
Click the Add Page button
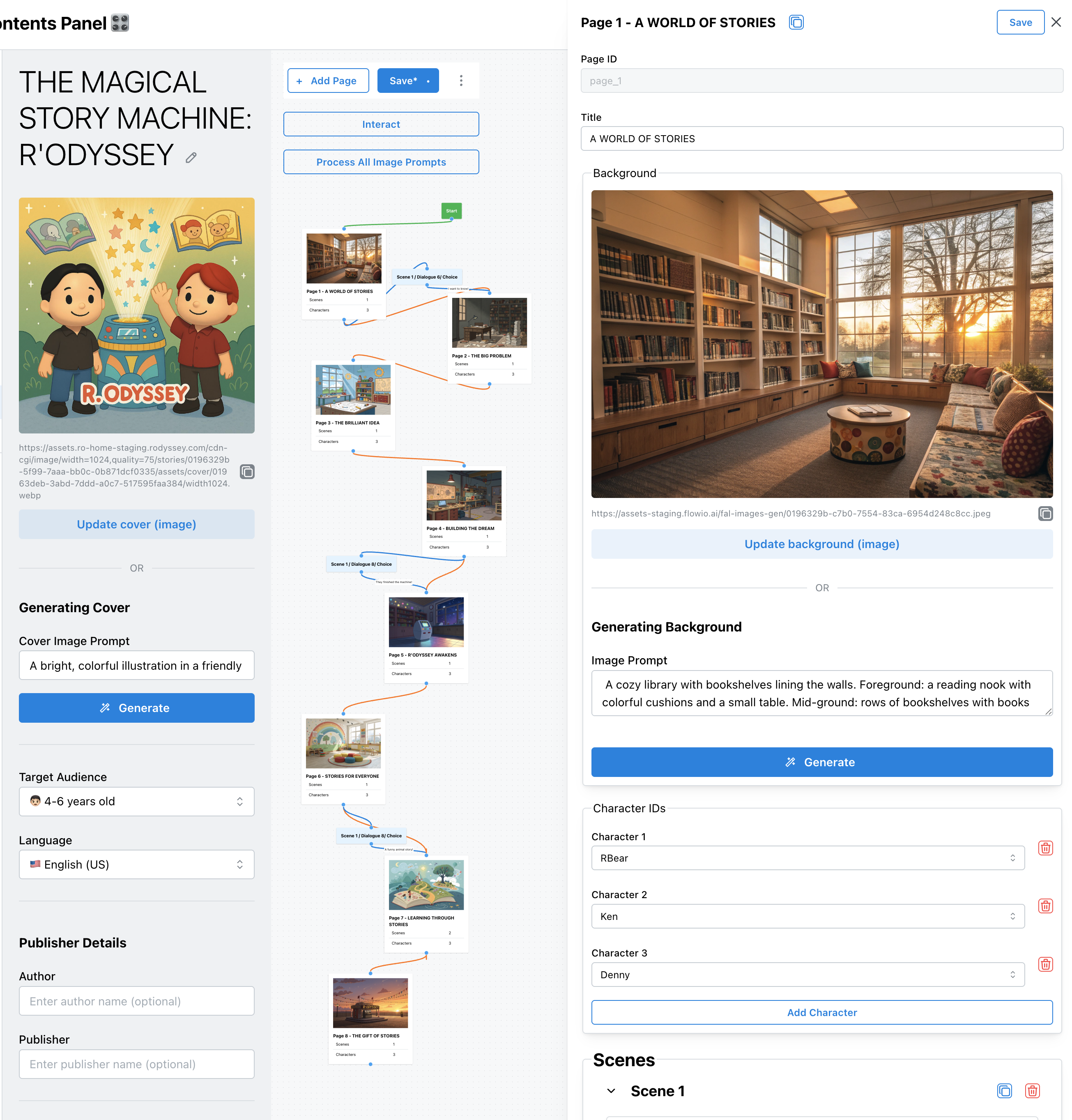(328, 81)
